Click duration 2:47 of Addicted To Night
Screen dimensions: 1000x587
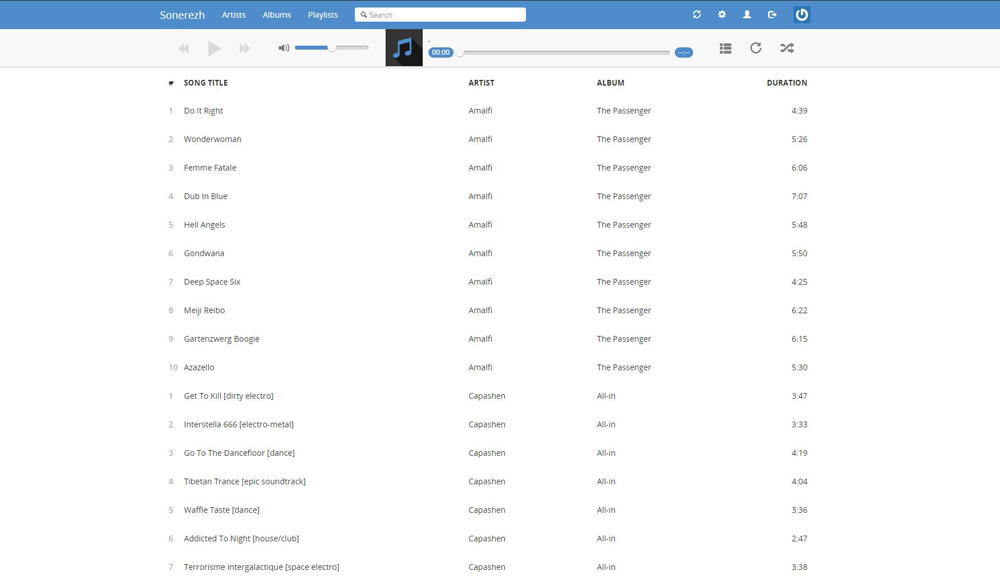click(x=799, y=539)
